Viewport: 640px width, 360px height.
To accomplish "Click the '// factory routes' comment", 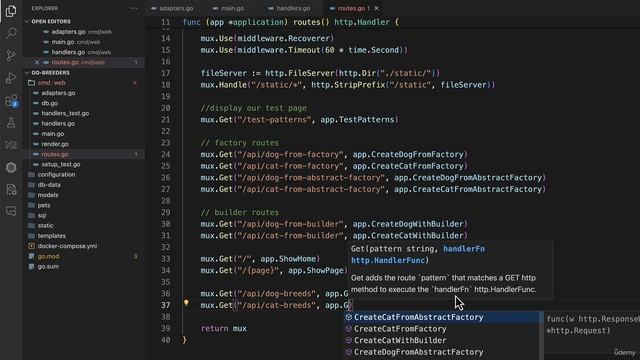I will 240,143.
